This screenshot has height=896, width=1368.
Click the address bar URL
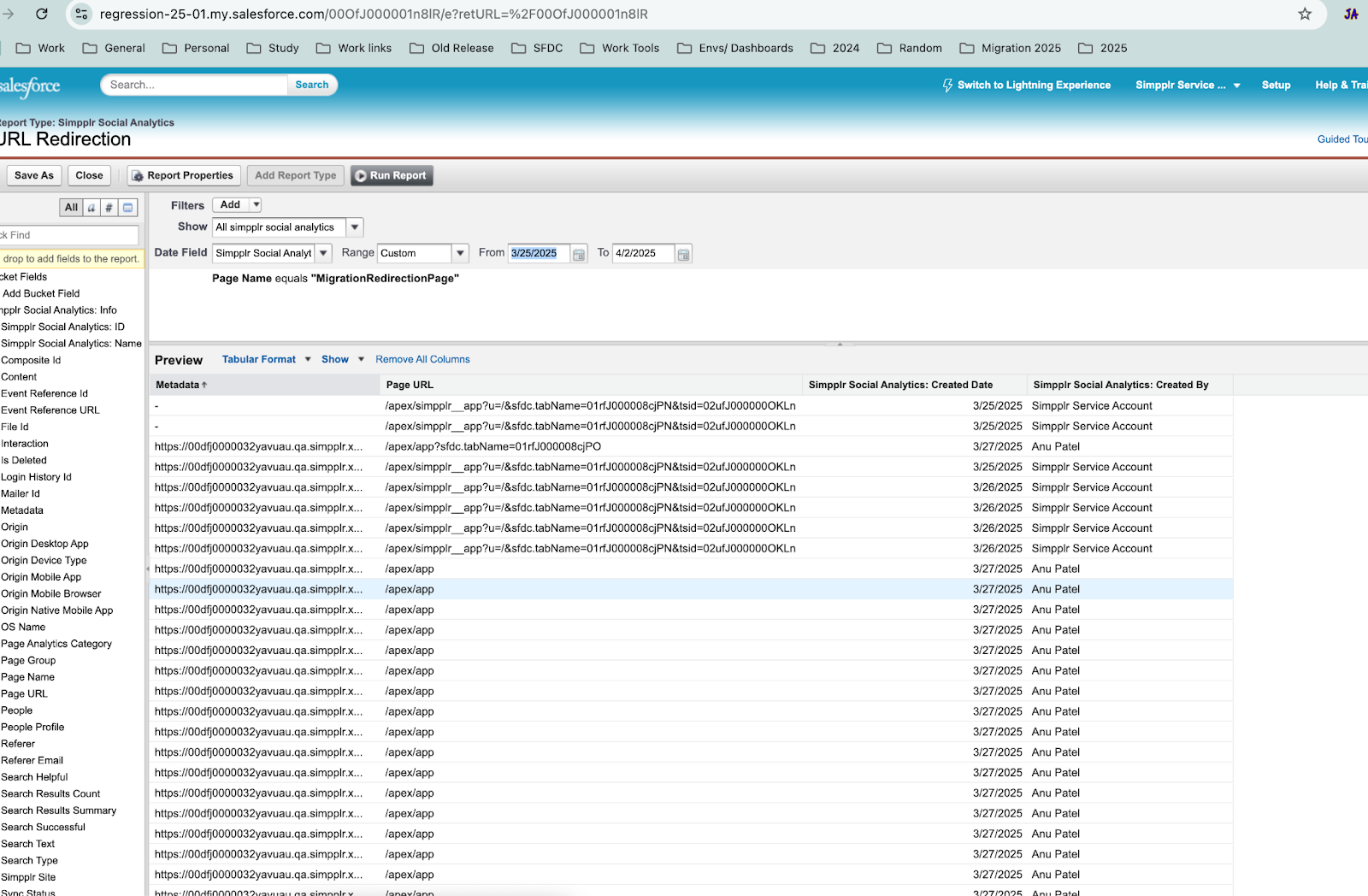pos(374,14)
